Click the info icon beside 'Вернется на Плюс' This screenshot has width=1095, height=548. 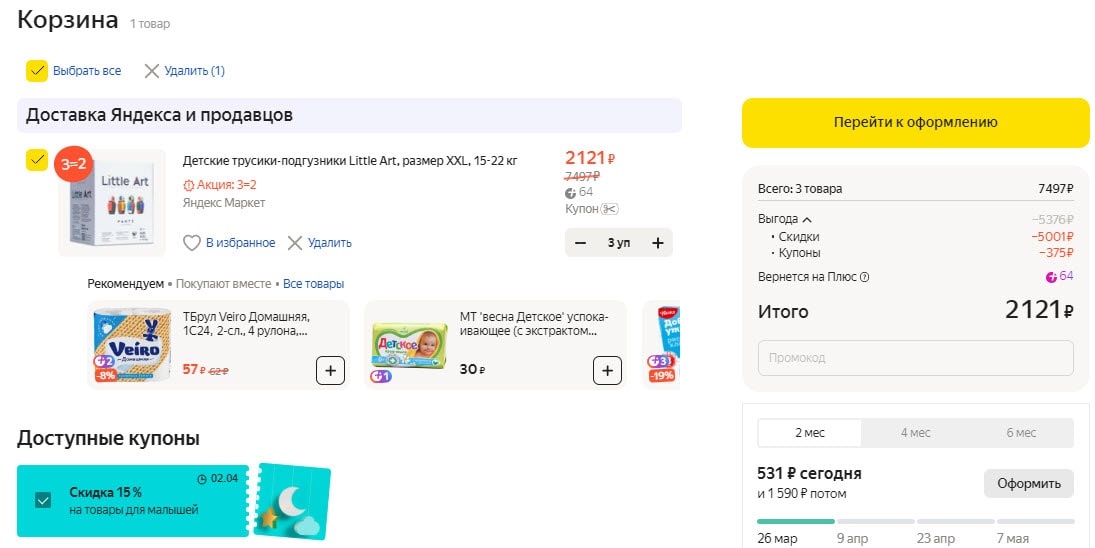tap(865, 277)
